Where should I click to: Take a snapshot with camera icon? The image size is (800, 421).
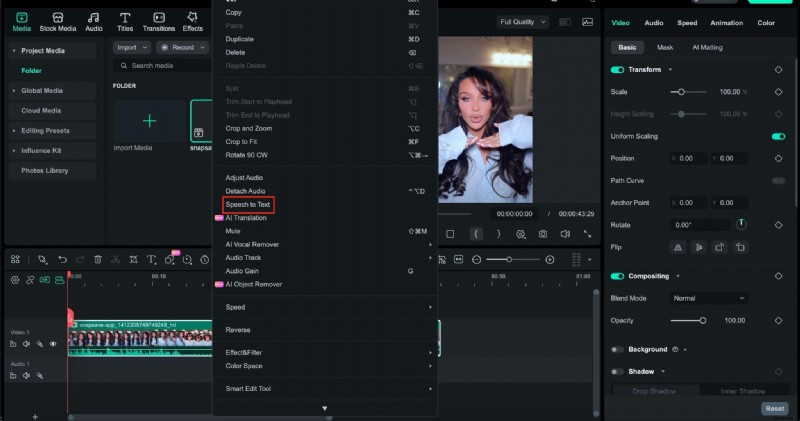[x=543, y=234]
